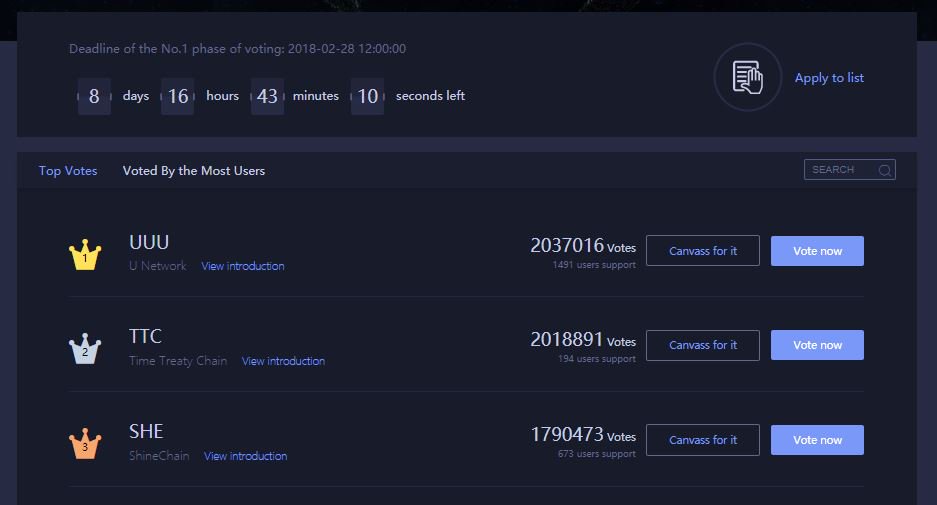
Task: Click the 673 users support text
Action: coord(597,454)
